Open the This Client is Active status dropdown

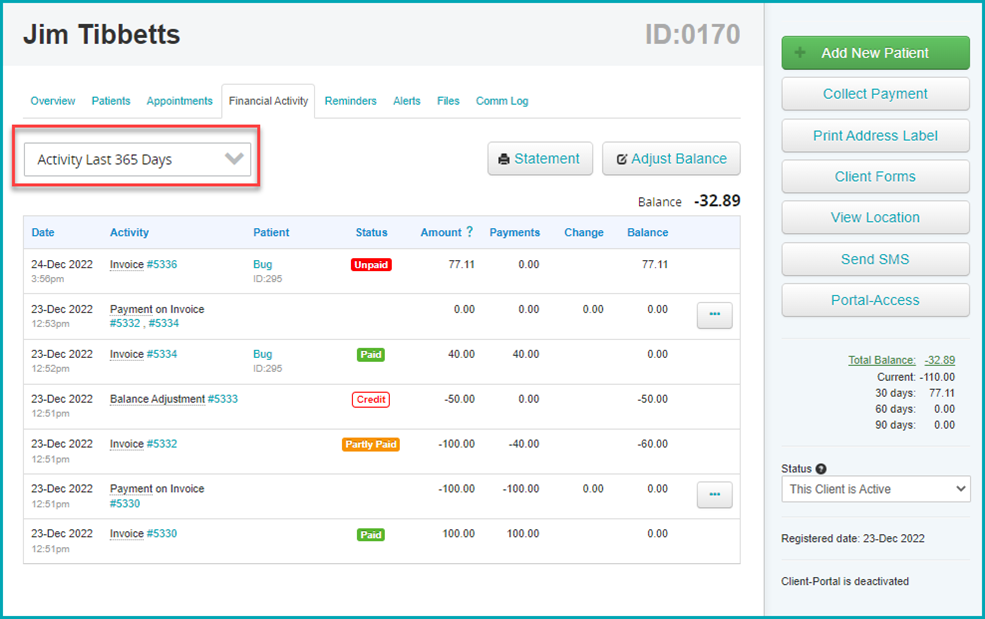pos(875,489)
